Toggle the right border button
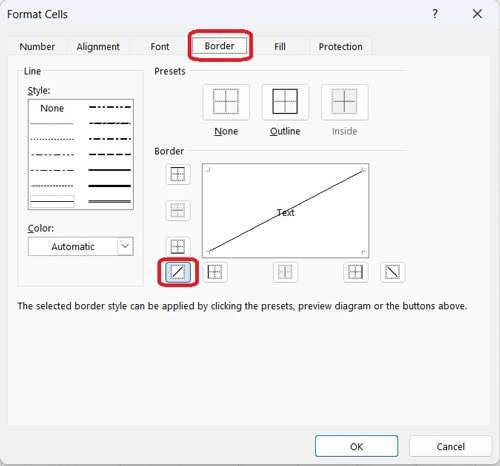Viewport: 500px width, 466px height. [x=356, y=272]
